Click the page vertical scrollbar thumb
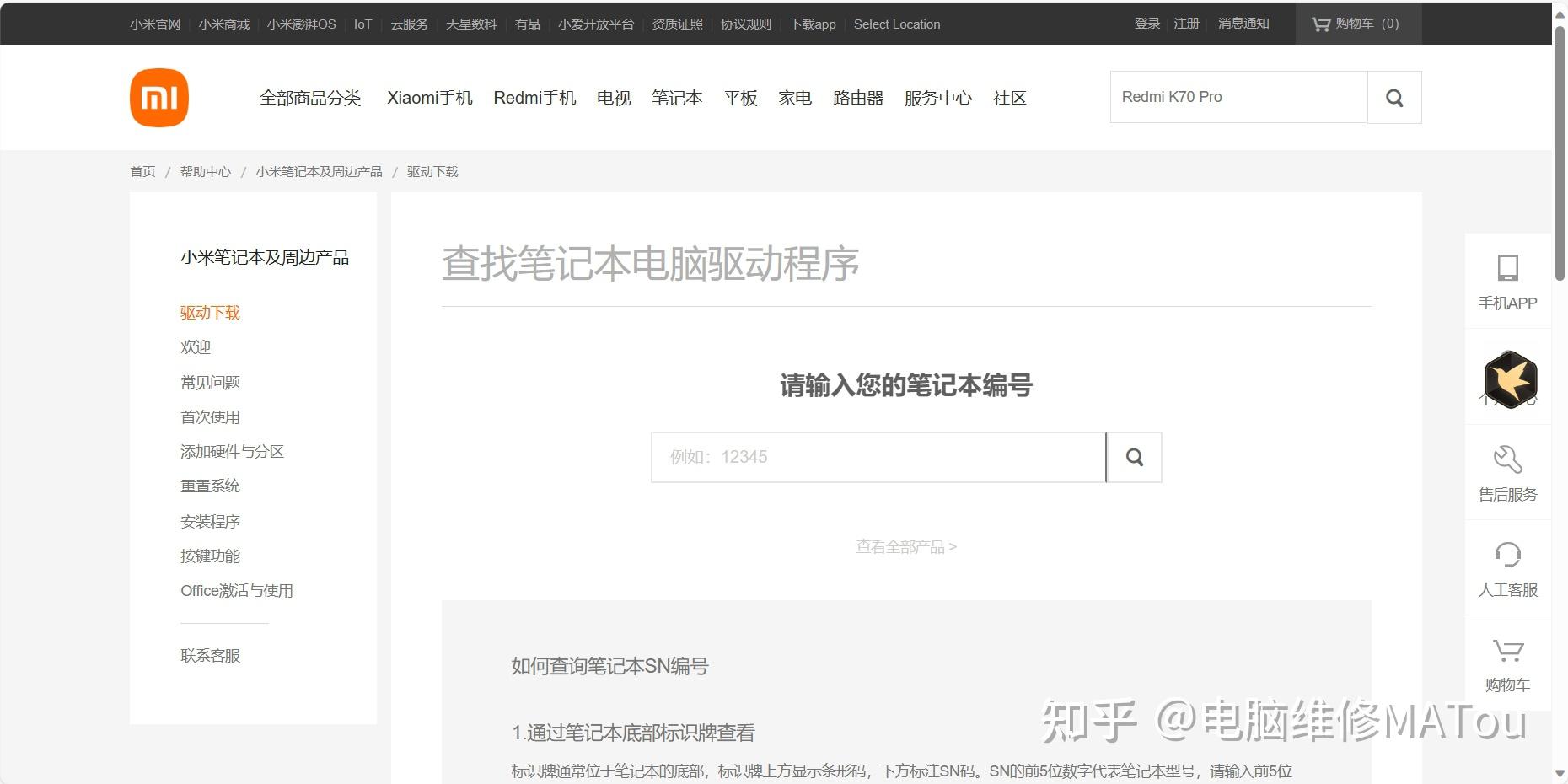1568x784 pixels. pos(1560,152)
